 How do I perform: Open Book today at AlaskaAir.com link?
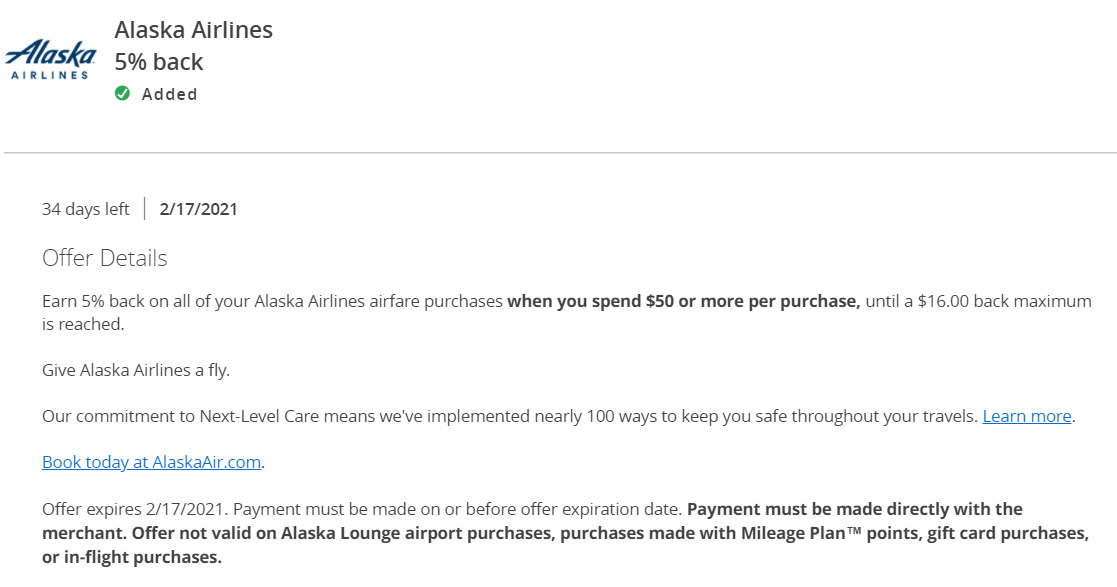pyautogui.click(x=151, y=462)
